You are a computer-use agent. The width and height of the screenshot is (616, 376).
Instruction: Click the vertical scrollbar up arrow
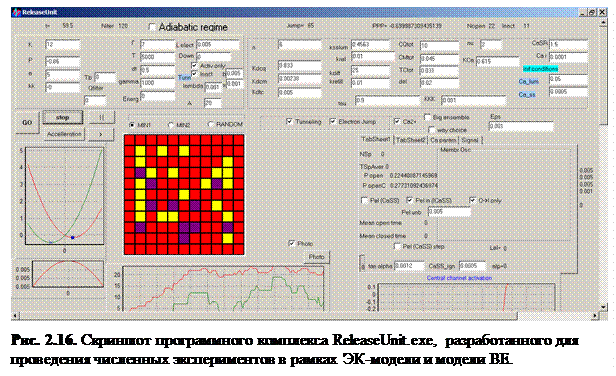pos(603,23)
